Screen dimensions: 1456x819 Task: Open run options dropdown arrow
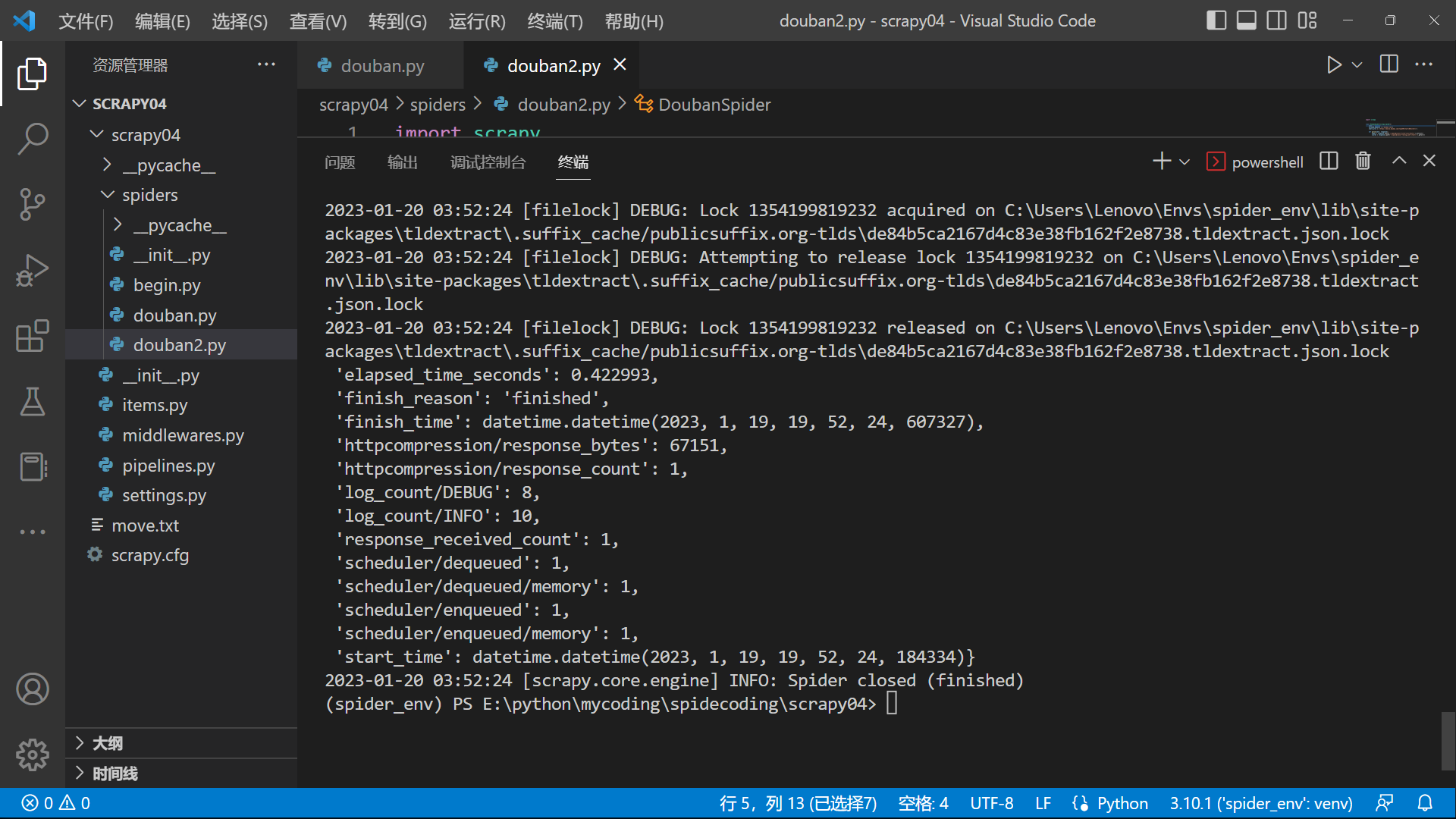(1357, 65)
